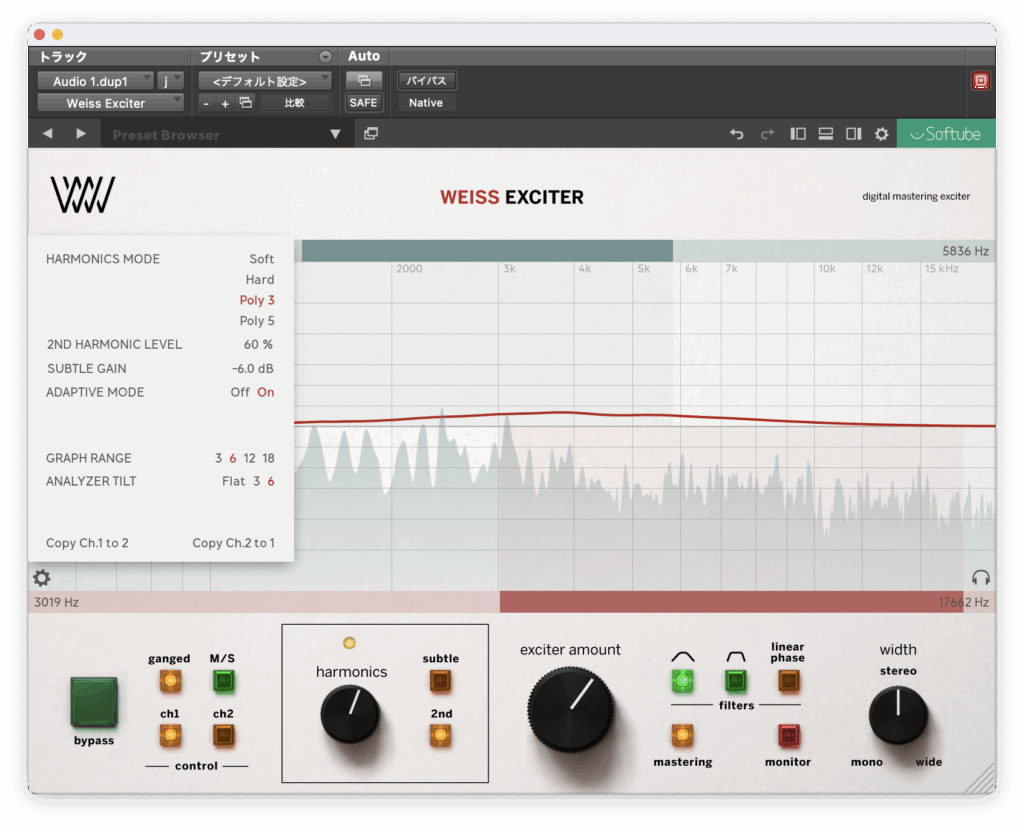Image resolution: width=1024 pixels, height=827 pixels.
Task: Toggle the right side panel layout icon
Action: point(854,134)
